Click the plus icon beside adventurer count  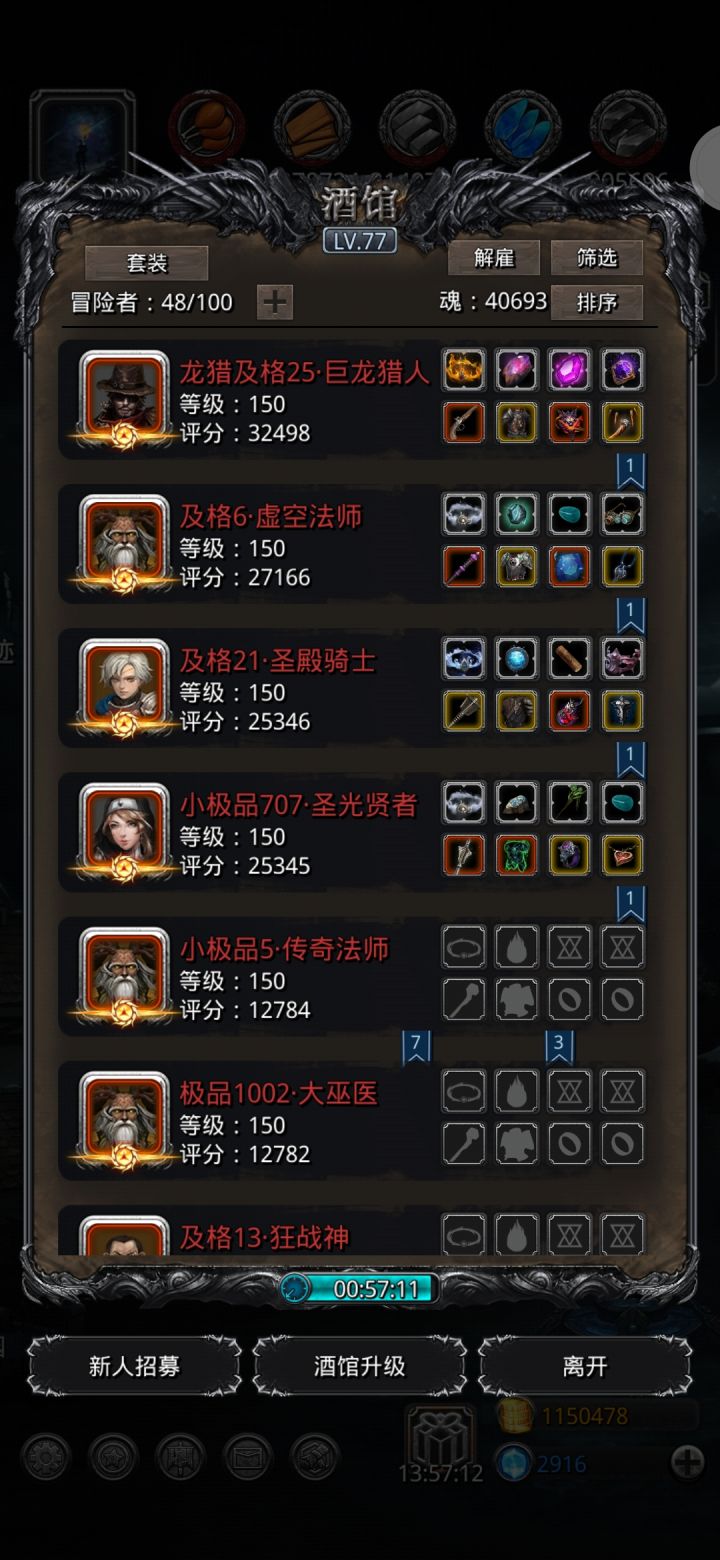coord(275,302)
